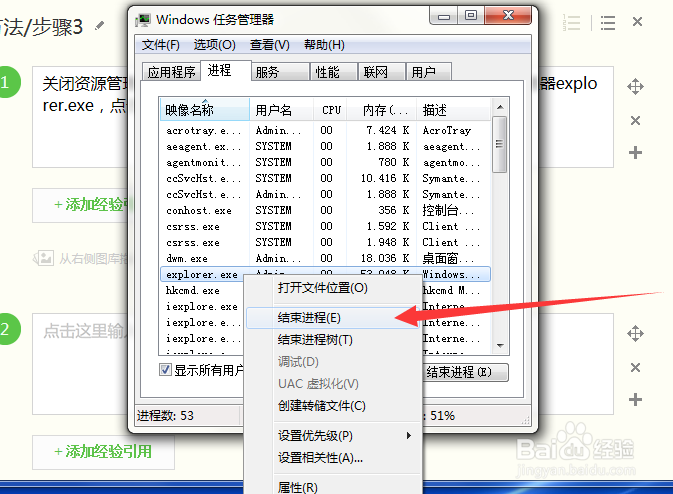
Task: Minimize the Task Manager window
Action: (444, 16)
